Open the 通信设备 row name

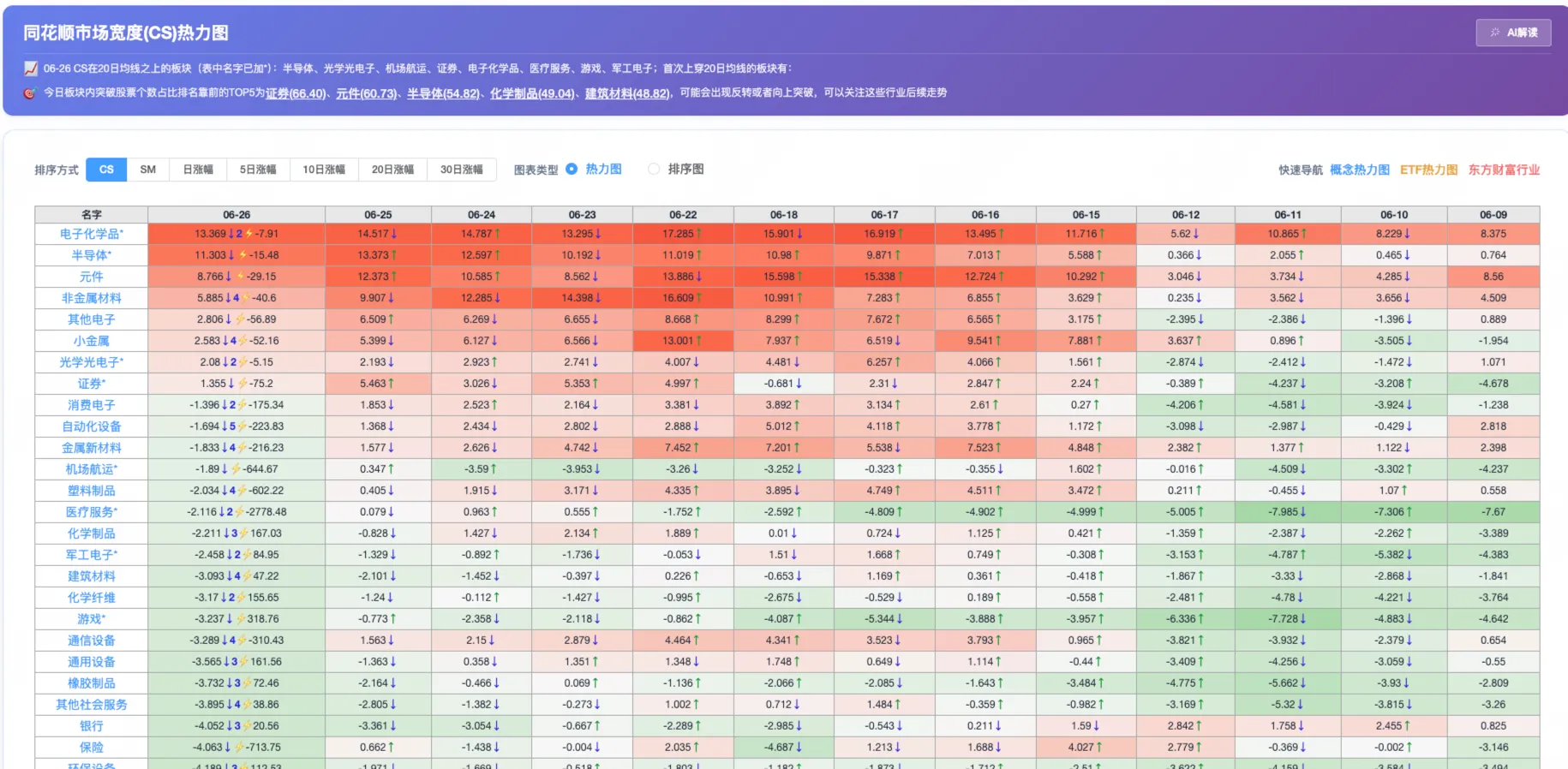coord(92,641)
